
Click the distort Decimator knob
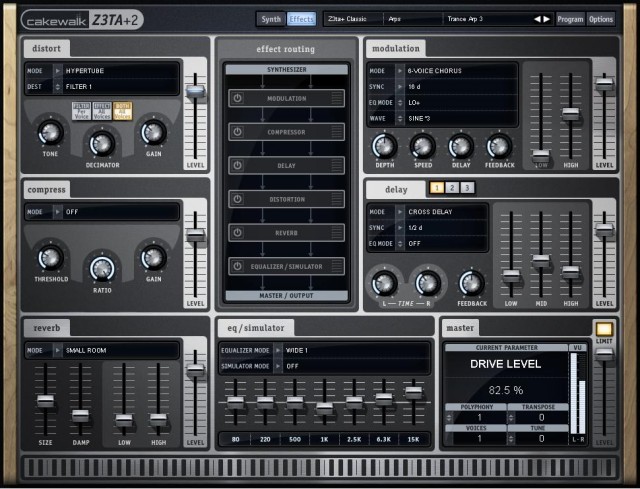(x=102, y=138)
